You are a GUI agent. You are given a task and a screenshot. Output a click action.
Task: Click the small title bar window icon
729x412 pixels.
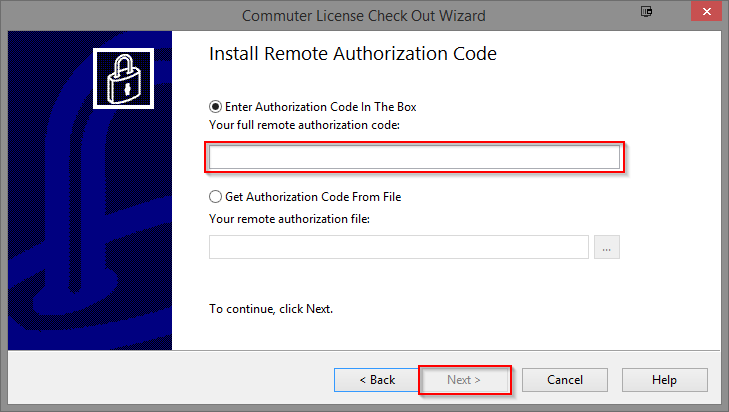click(646, 12)
